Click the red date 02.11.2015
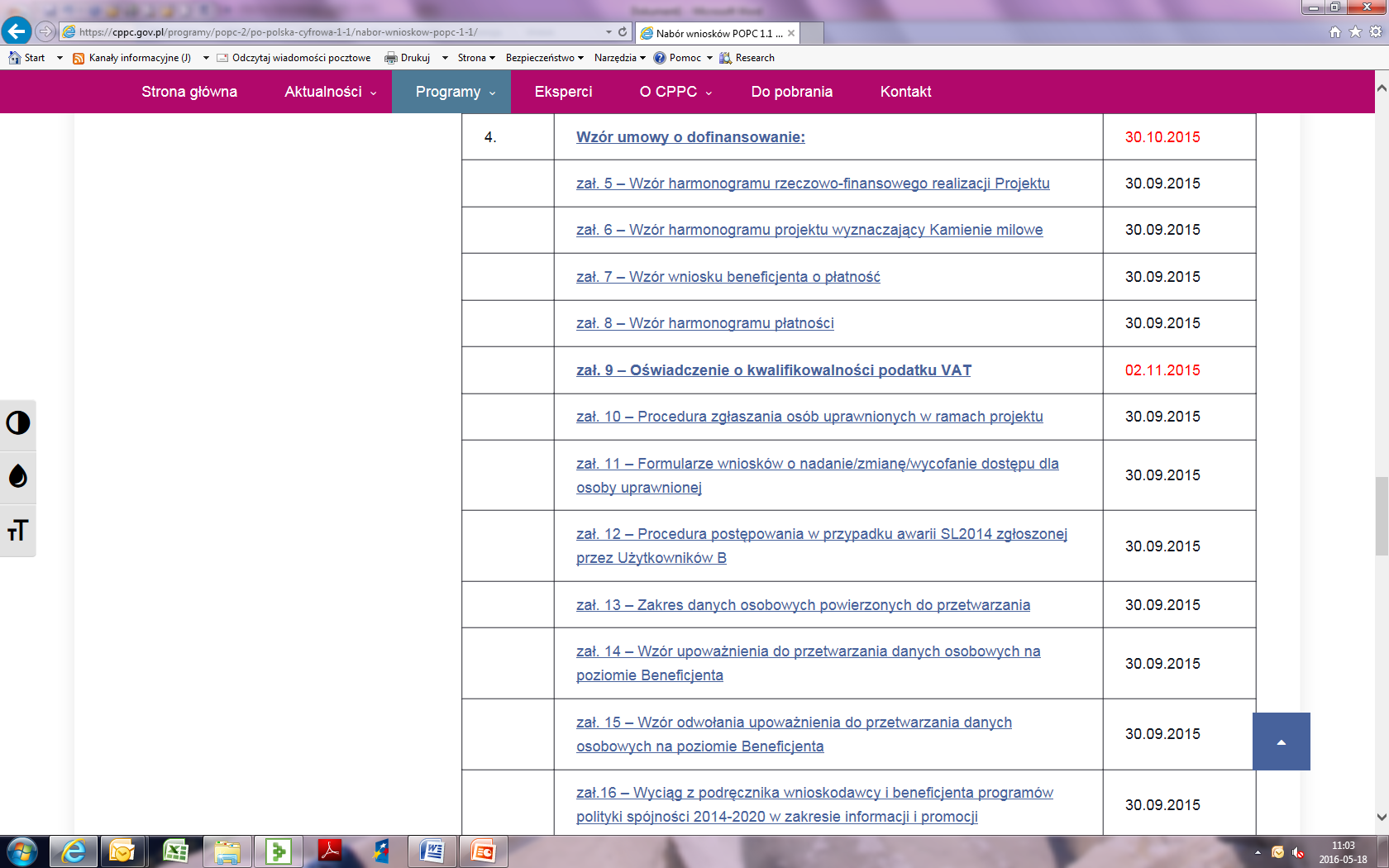The height and width of the screenshot is (868, 1389). point(1162,370)
